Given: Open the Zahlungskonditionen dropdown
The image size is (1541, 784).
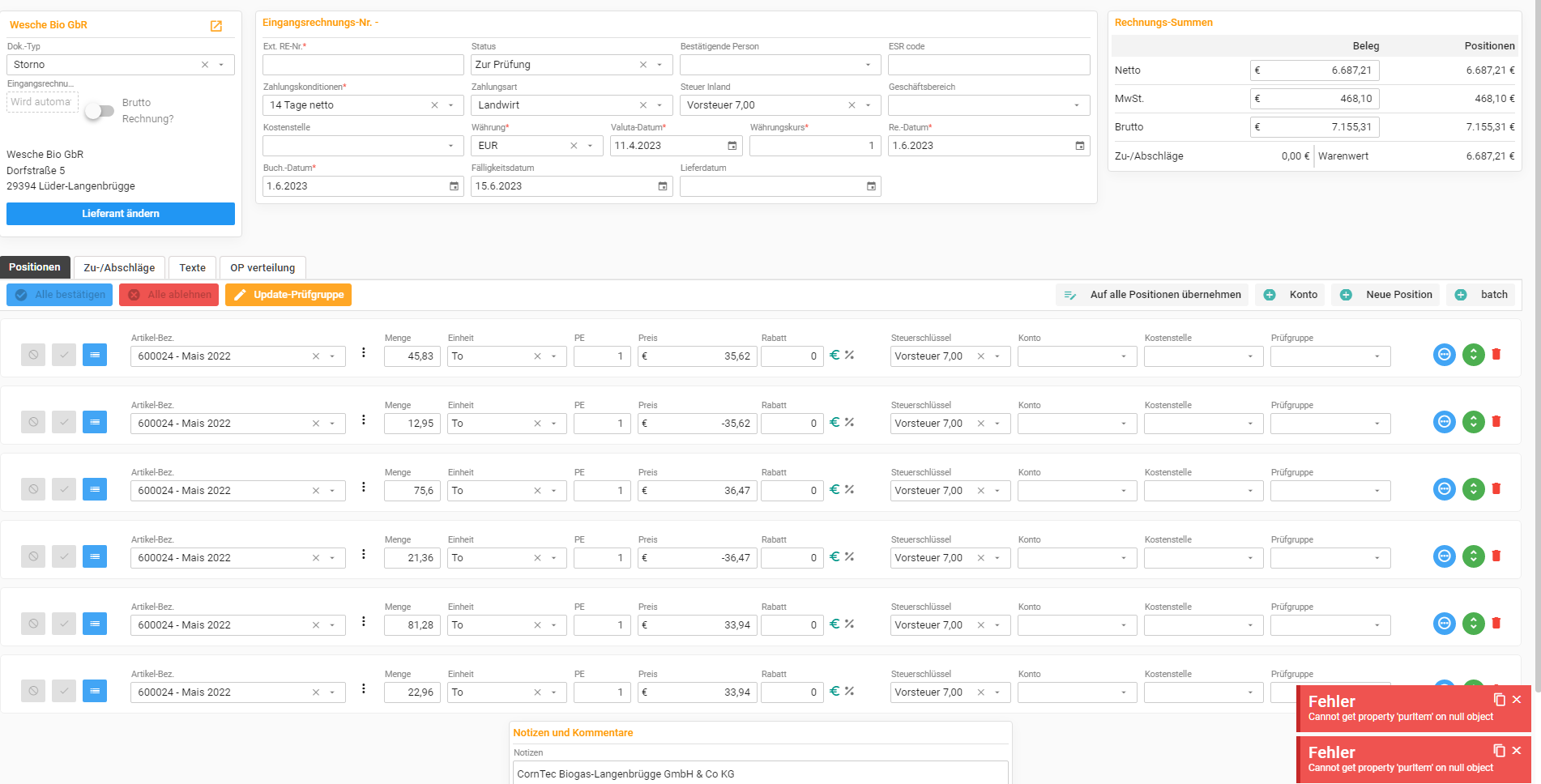Looking at the screenshot, I should coord(451,105).
